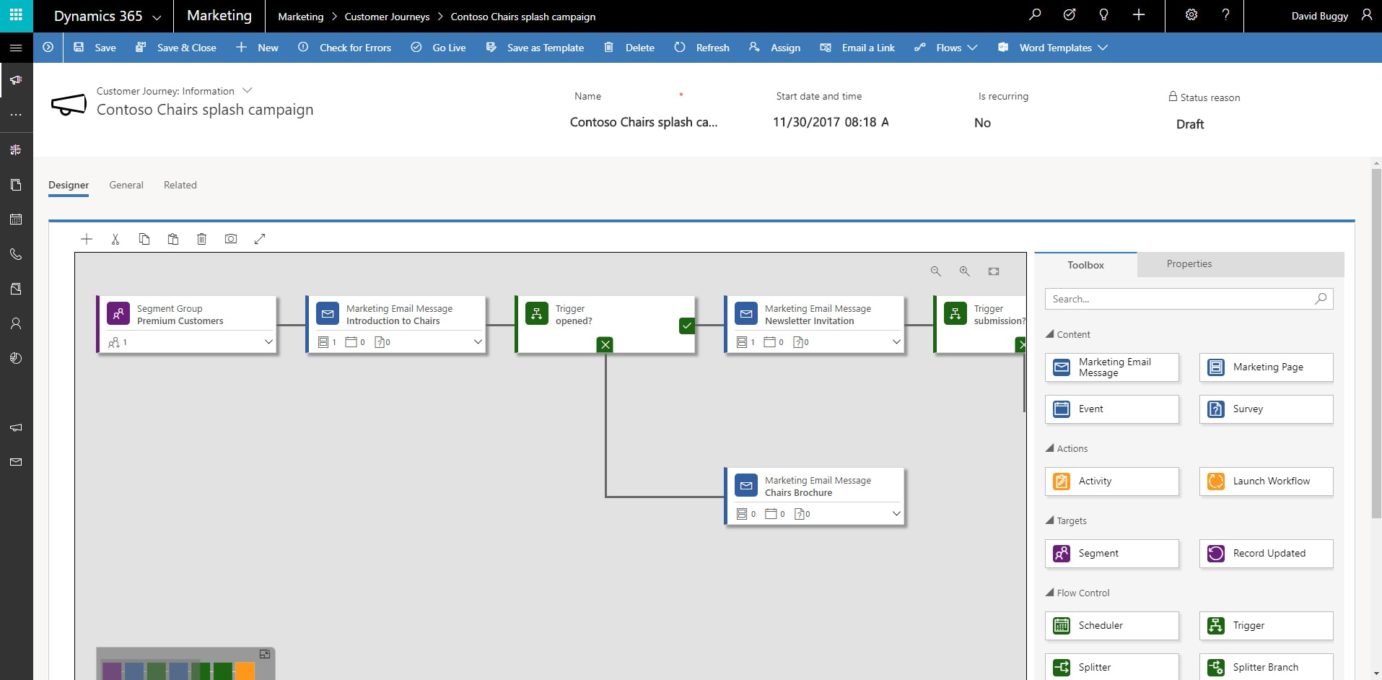The image size is (1382, 680).
Task: Click the Refresh command
Action: coord(701,47)
